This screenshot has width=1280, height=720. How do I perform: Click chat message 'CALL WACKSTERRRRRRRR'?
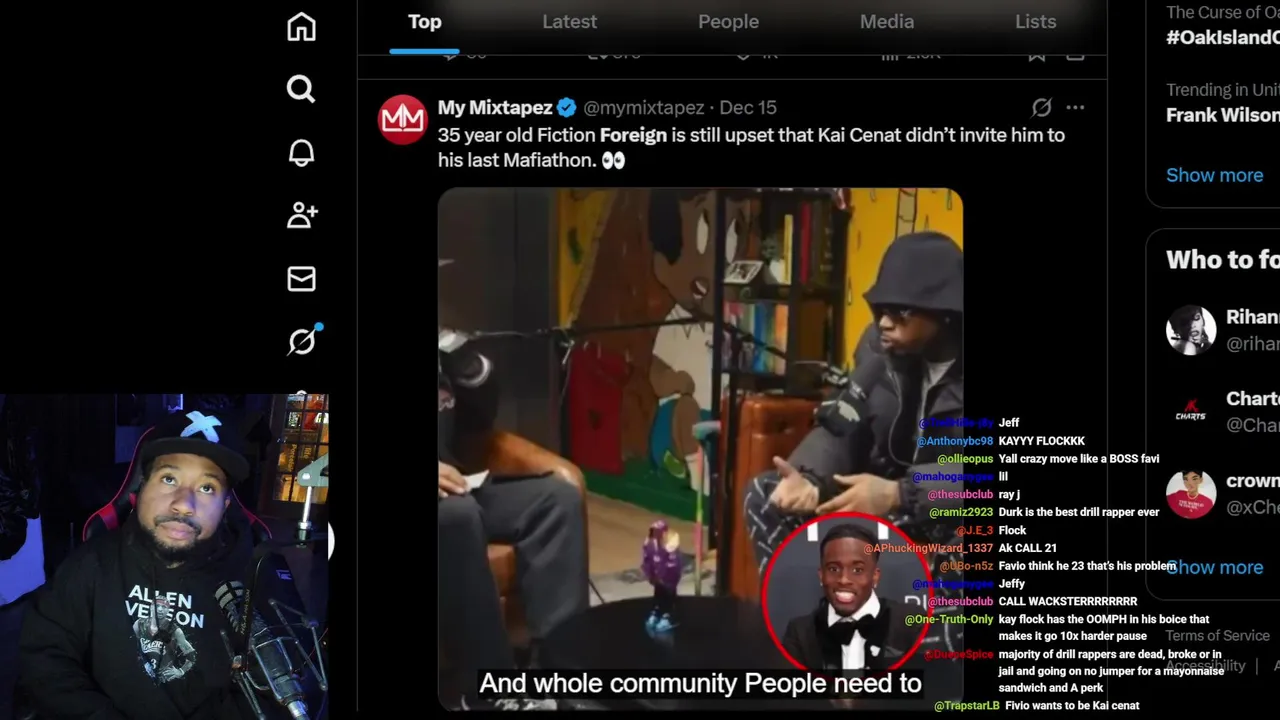click(x=1068, y=602)
